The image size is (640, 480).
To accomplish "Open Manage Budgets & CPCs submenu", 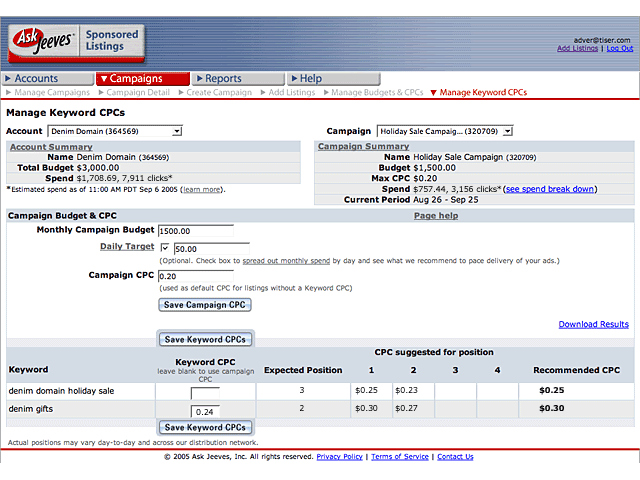I will point(377,92).
